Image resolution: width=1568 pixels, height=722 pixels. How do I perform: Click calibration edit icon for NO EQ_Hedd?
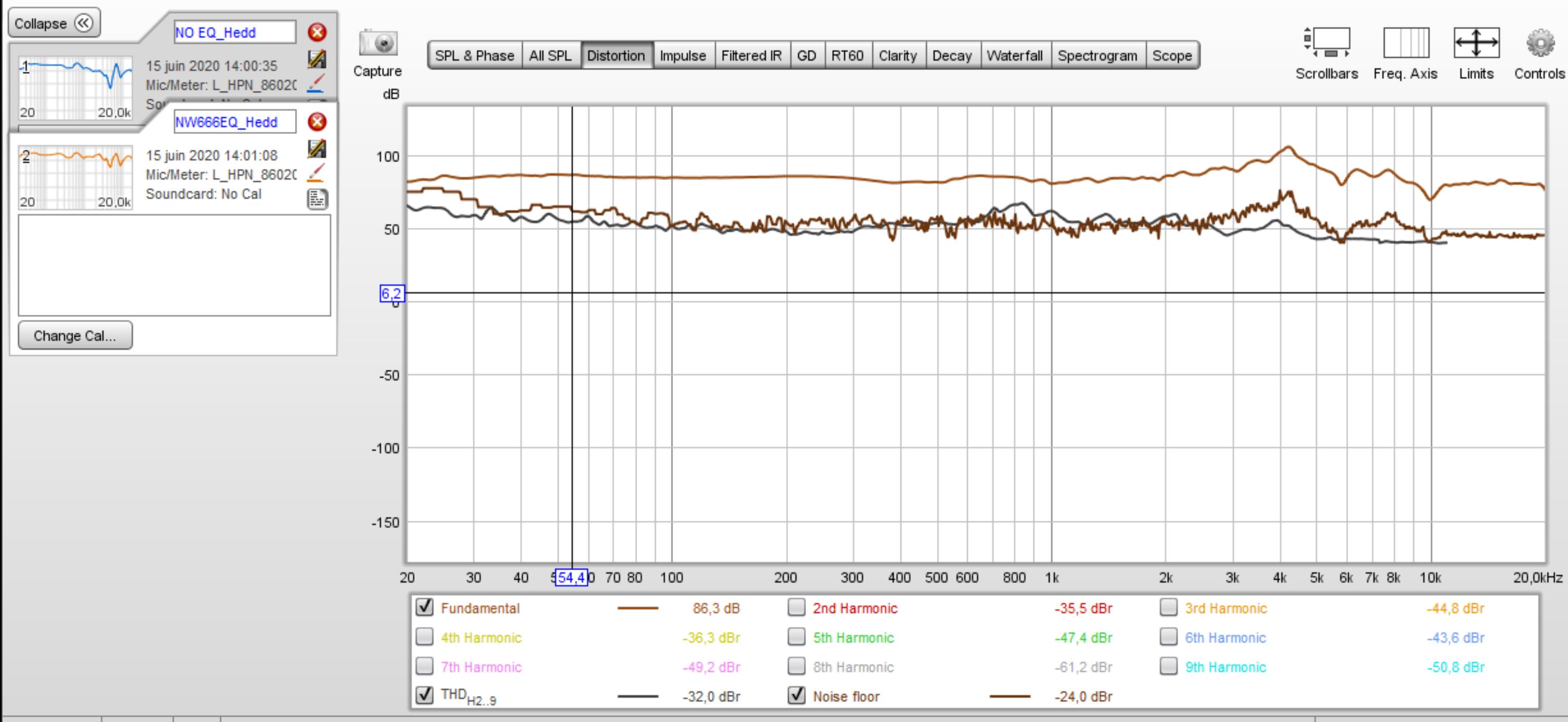[x=317, y=59]
